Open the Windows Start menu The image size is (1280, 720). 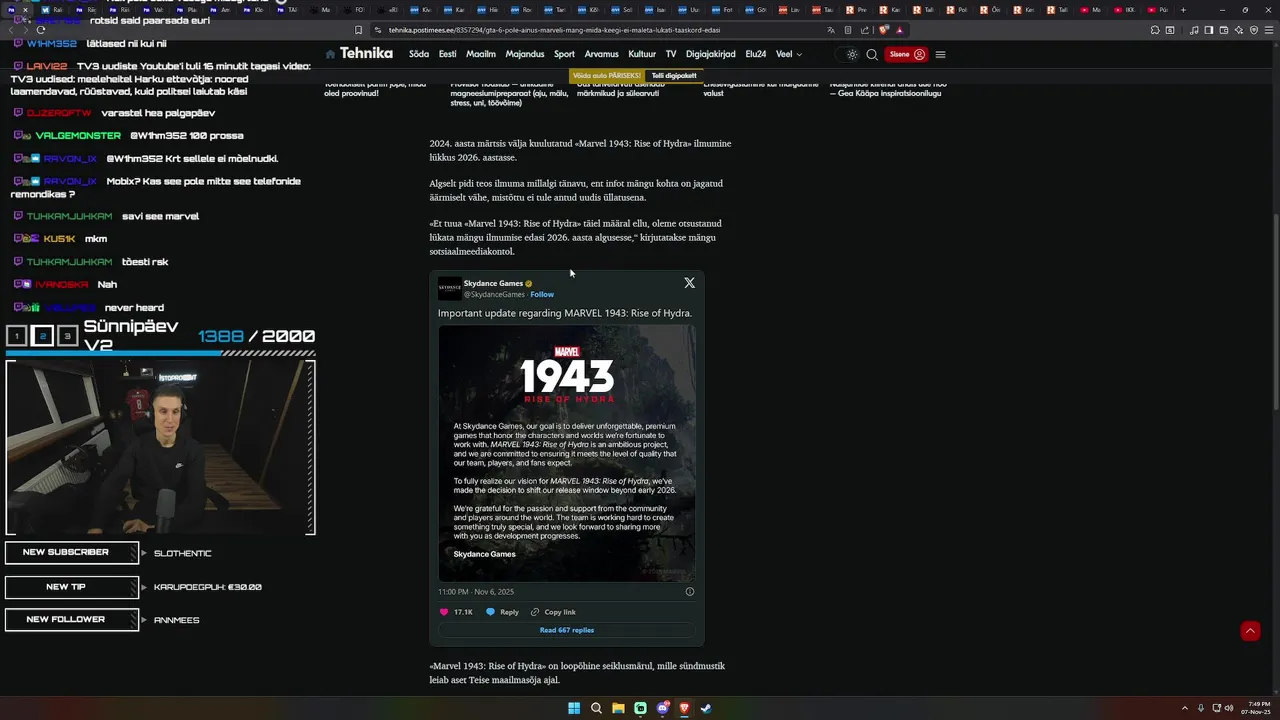coord(574,708)
